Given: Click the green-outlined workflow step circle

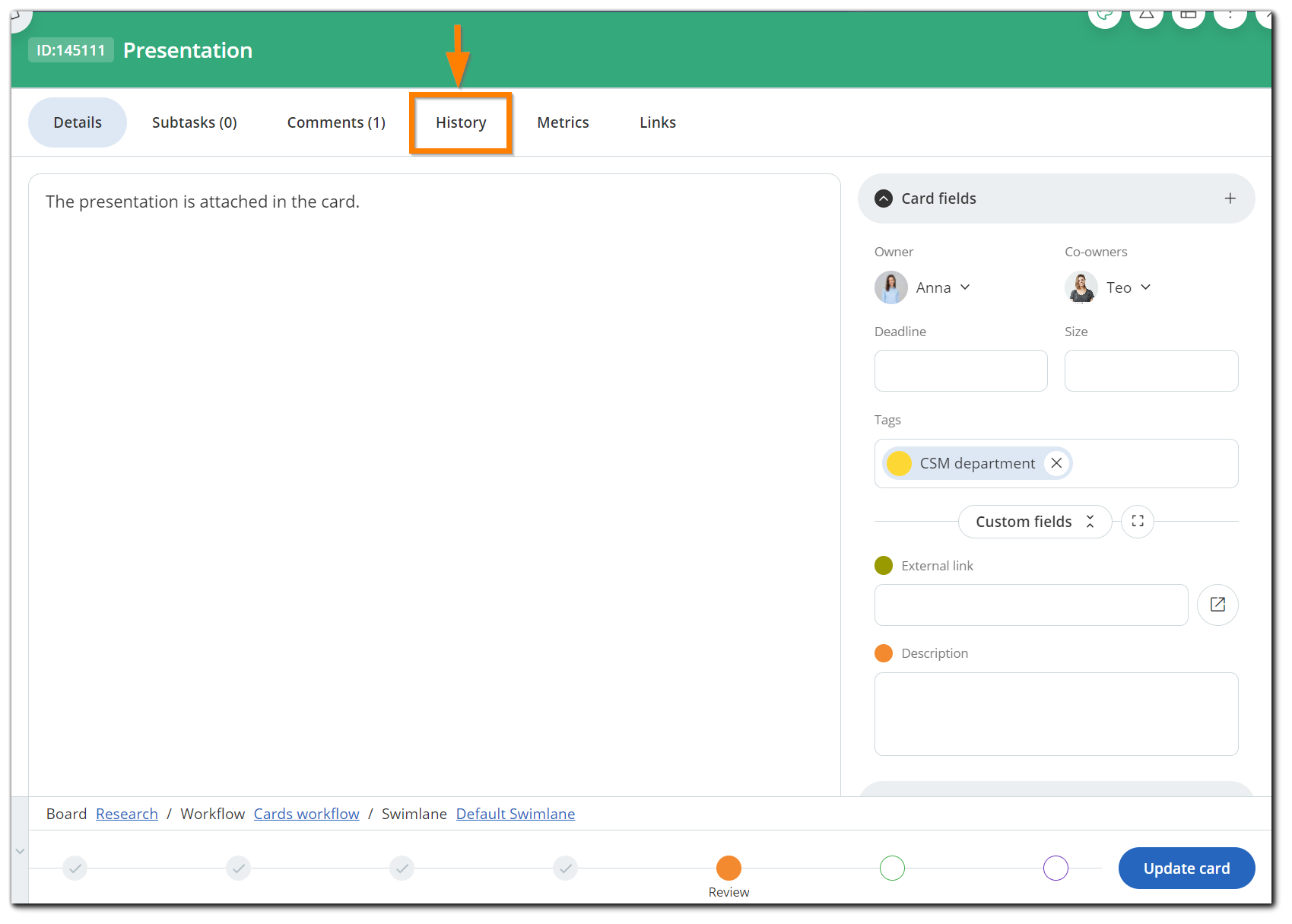Looking at the screenshot, I should point(892,868).
